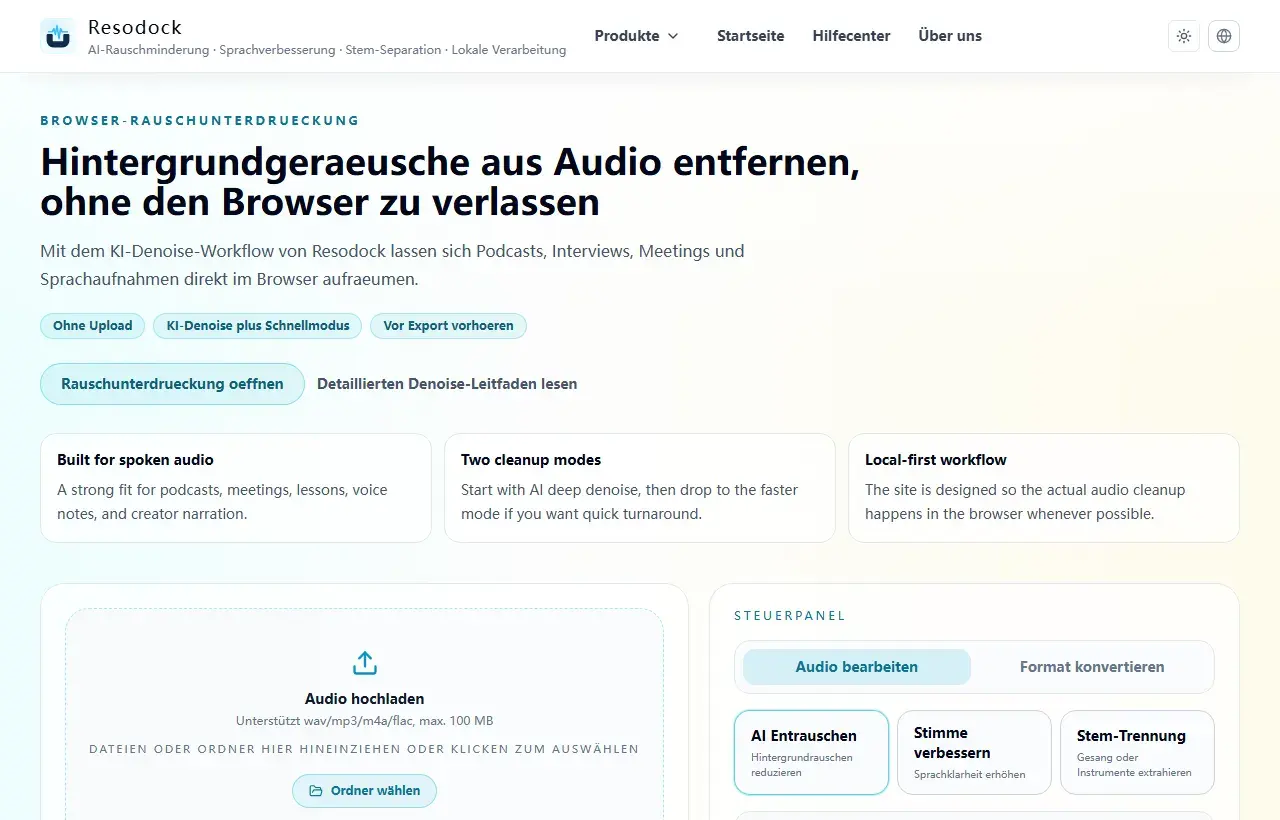Open the language globe icon
Viewport: 1280px width, 820px height.
pyautogui.click(x=1224, y=36)
